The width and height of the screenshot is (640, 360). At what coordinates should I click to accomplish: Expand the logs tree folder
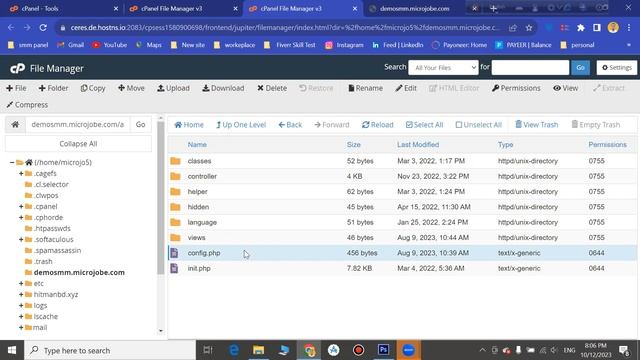21,305
